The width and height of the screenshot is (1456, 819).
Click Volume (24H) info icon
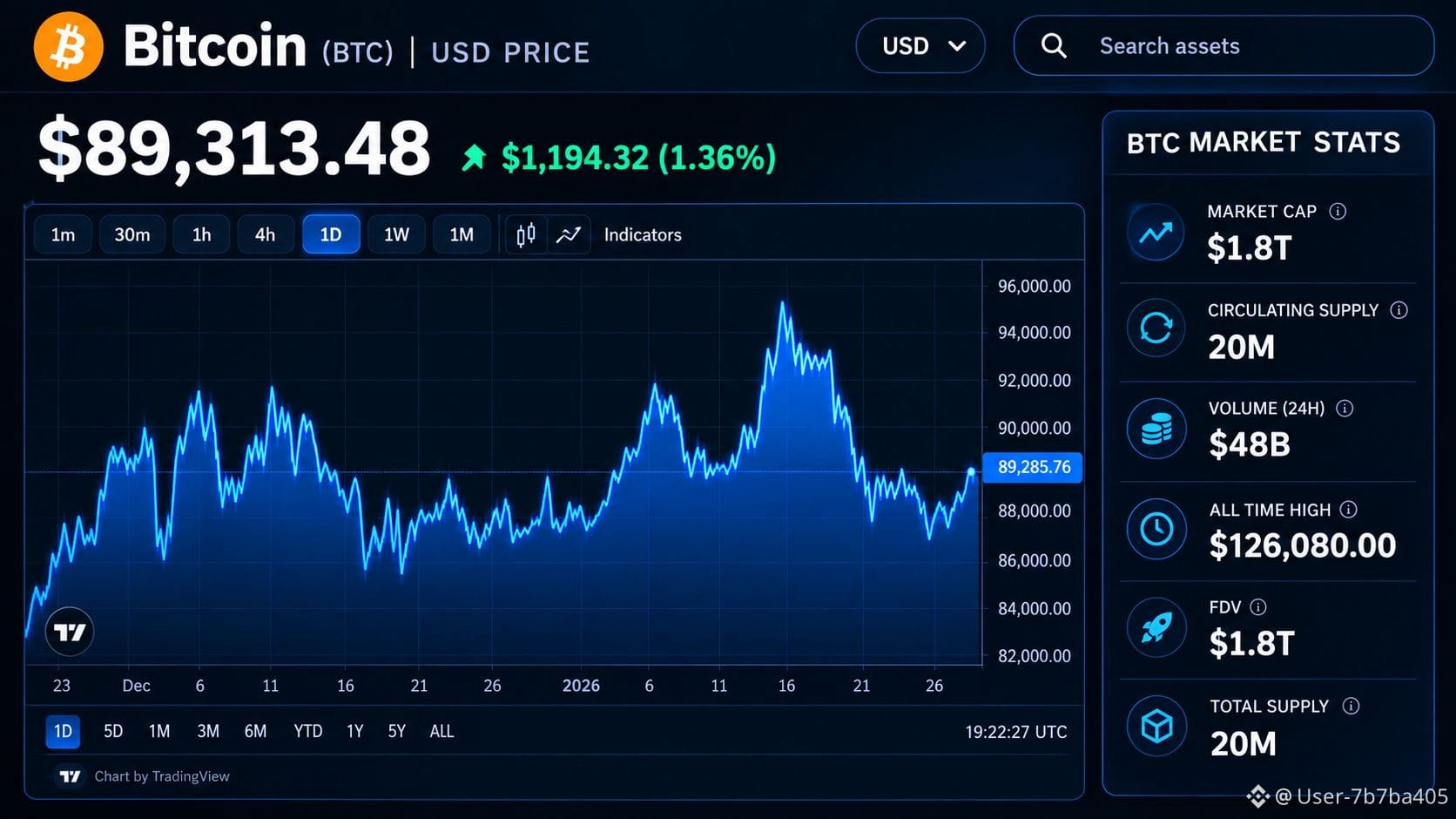[x=1345, y=408]
